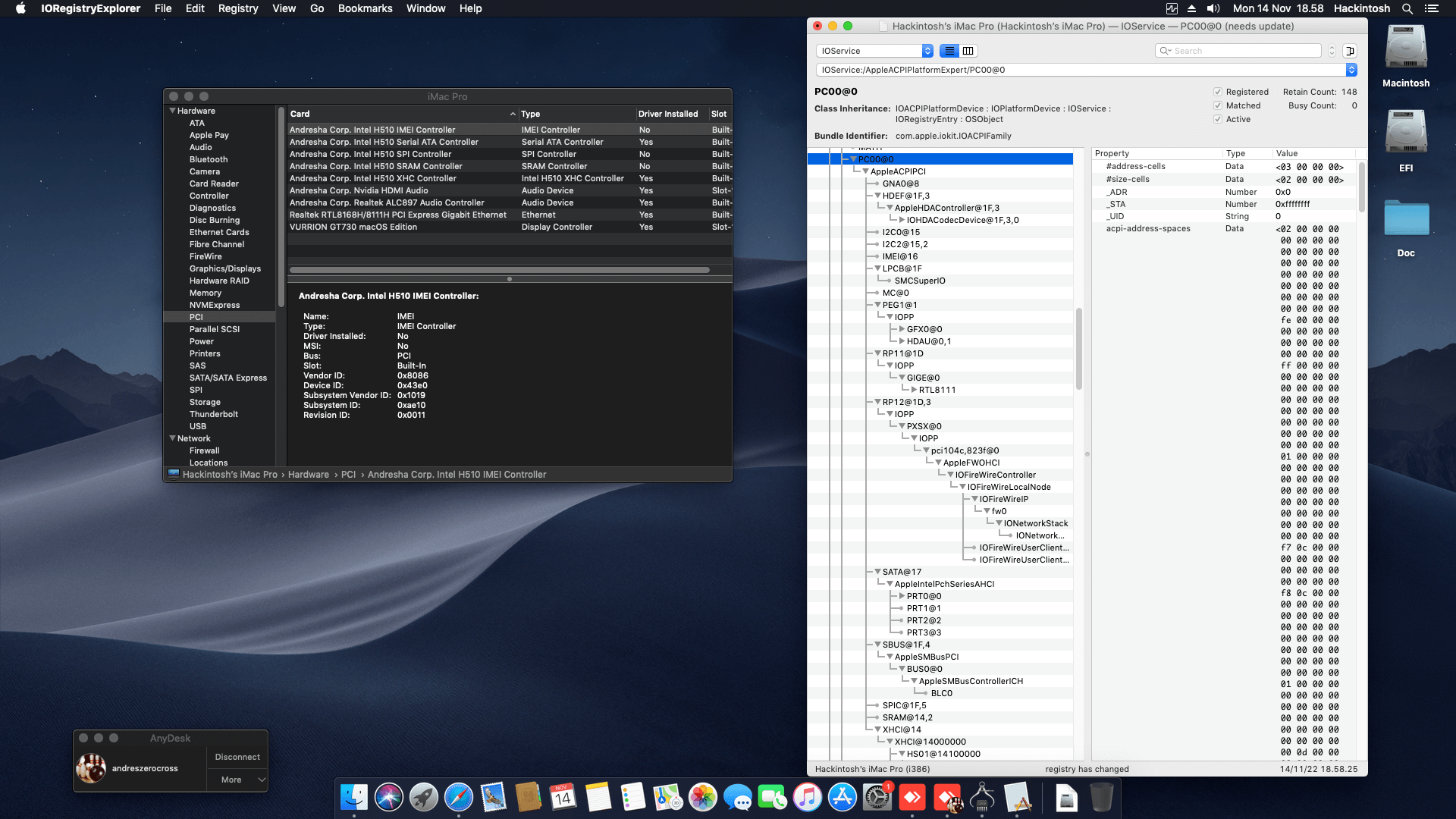Select the acpi-address-spaces property row
The image size is (1456, 819).
coord(1148,228)
